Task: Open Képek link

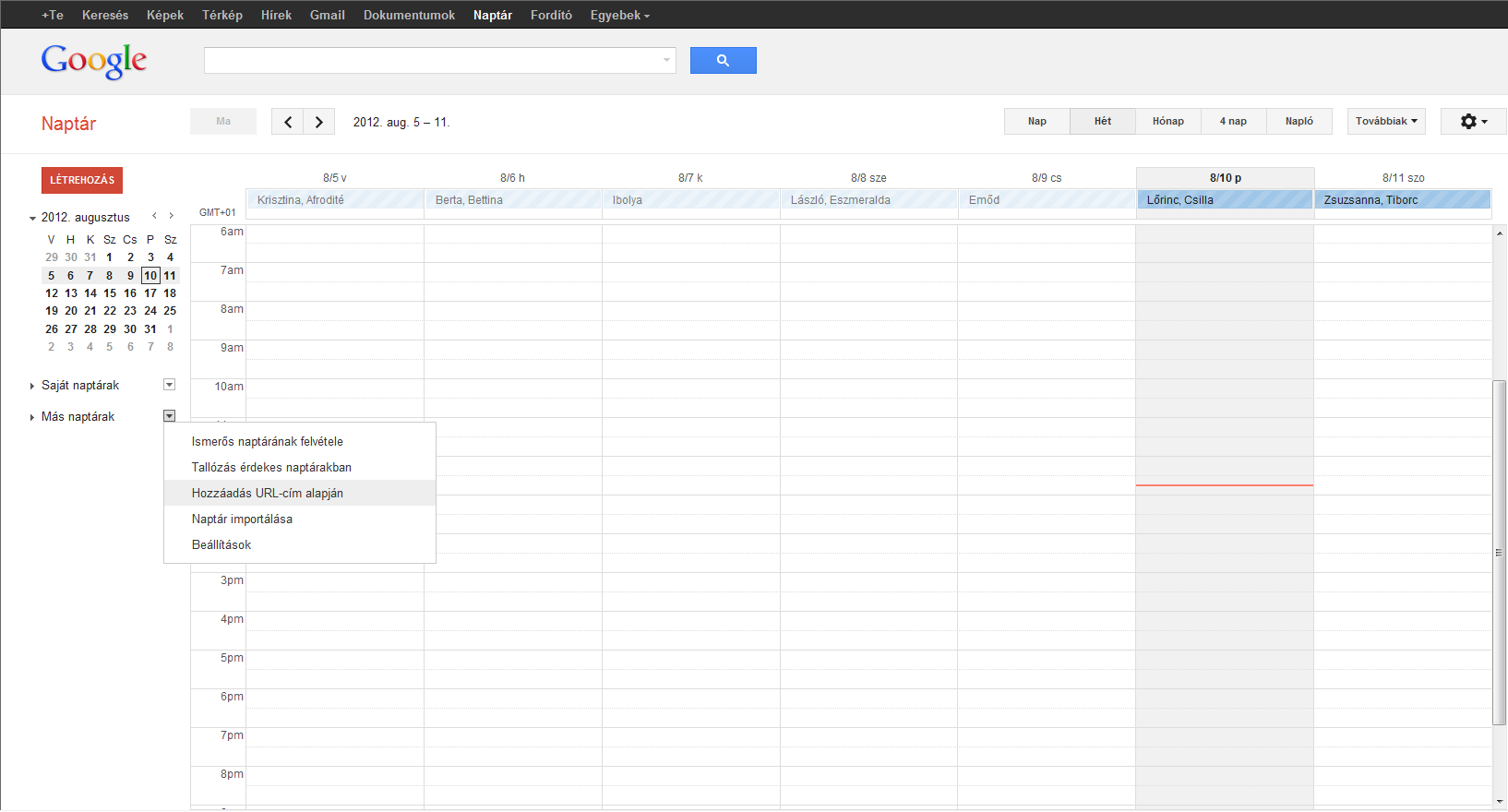Action: [x=165, y=15]
